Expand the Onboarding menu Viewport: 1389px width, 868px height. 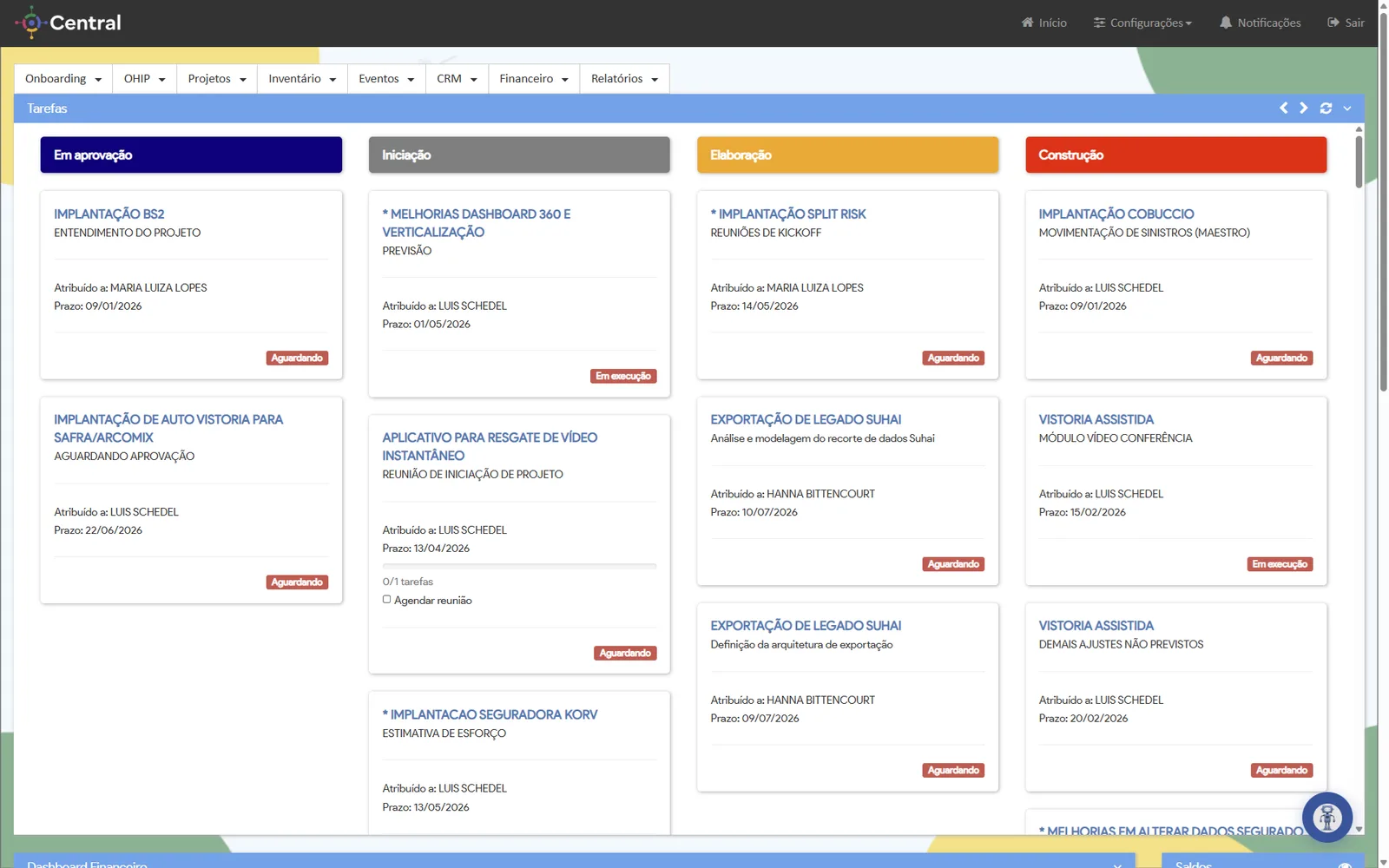(x=63, y=79)
